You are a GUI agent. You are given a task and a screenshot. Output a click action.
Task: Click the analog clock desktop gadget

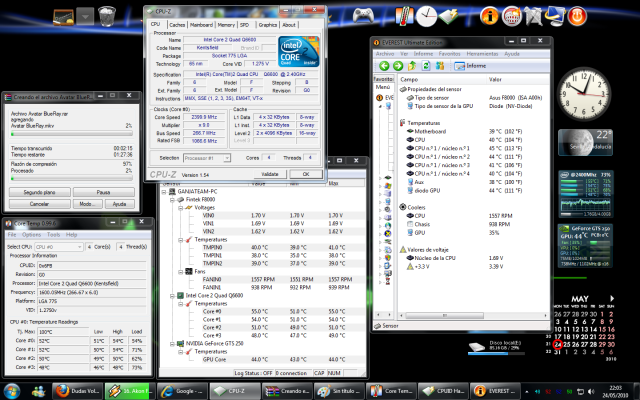pyautogui.click(x=584, y=94)
